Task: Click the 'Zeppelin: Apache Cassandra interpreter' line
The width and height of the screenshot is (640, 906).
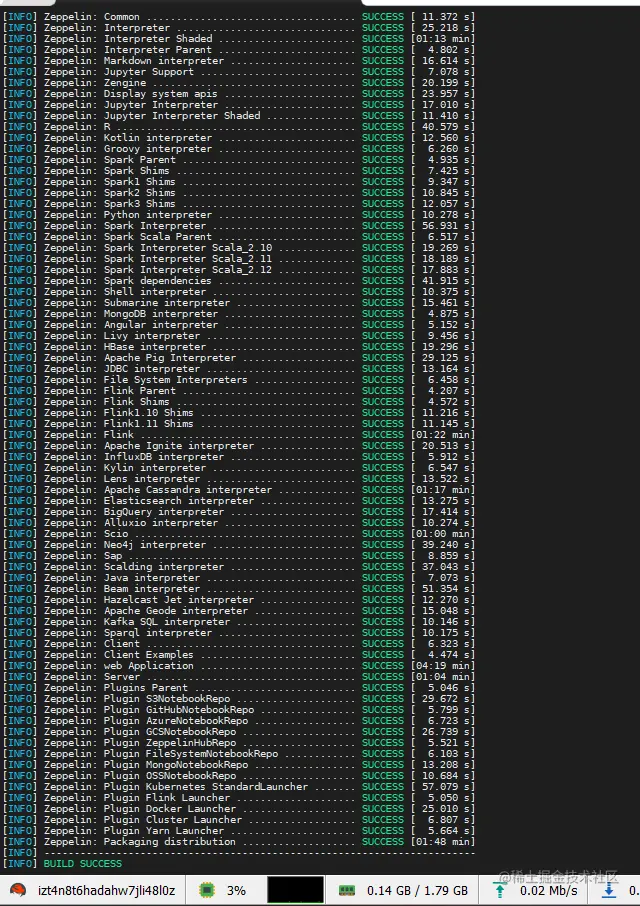Action: (x=239, y=489)
